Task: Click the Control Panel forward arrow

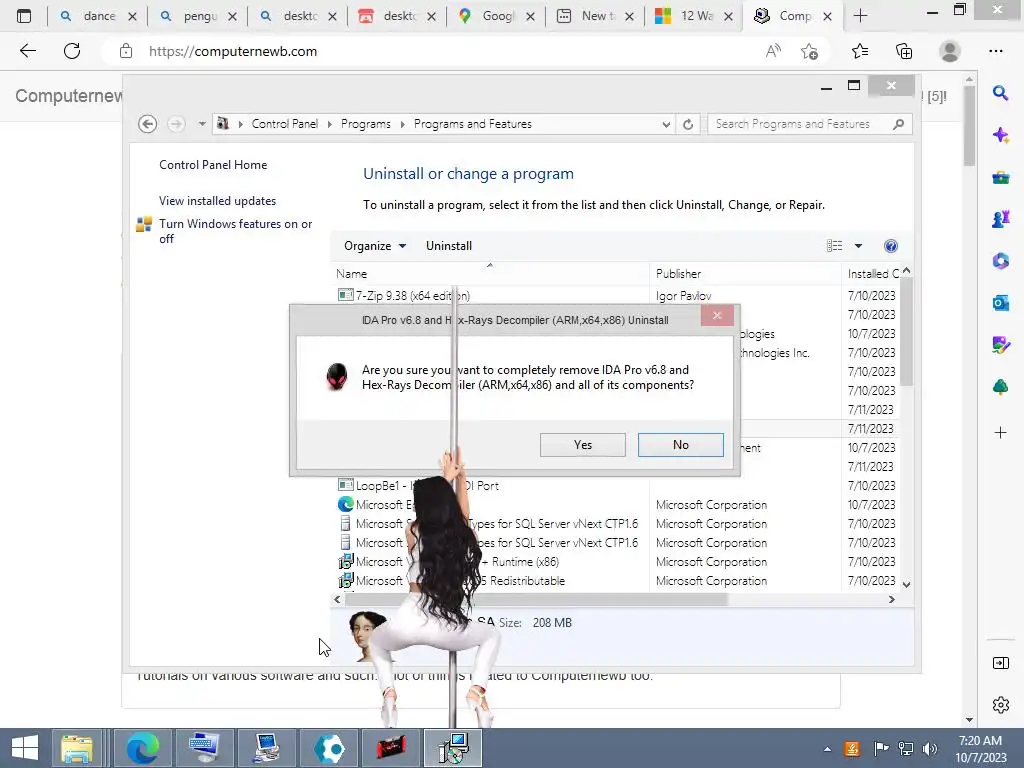Action: click(176, 123)
